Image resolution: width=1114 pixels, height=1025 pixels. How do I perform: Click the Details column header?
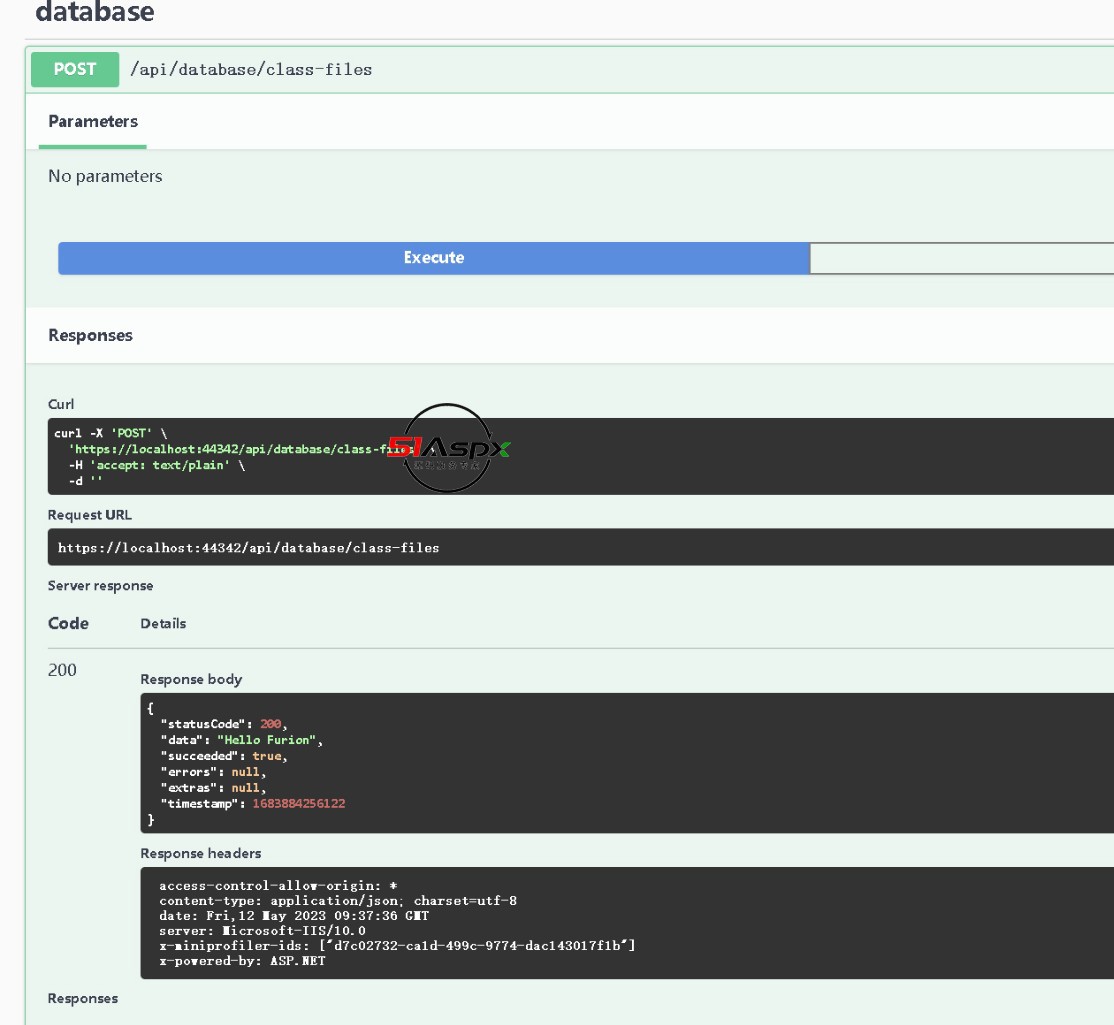tap(163, 624)
